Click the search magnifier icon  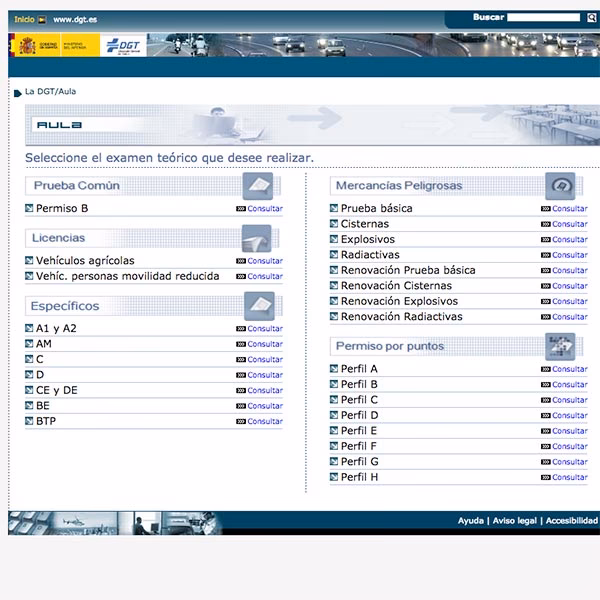pos(592,18)
